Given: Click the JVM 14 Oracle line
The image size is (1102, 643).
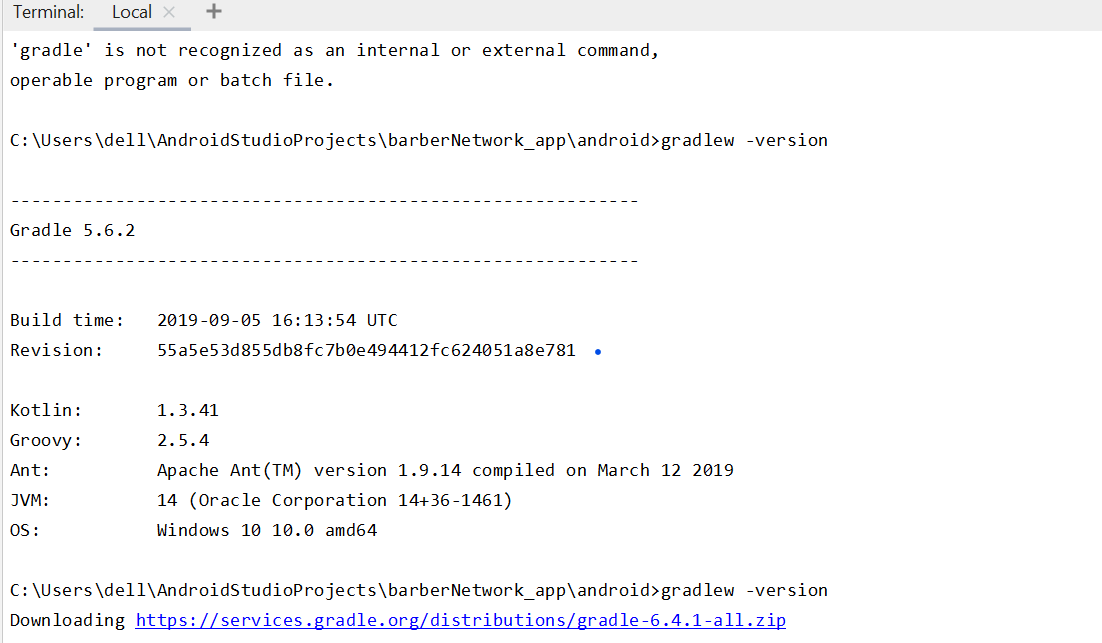Looking at the screenshot, I should 250,500.
